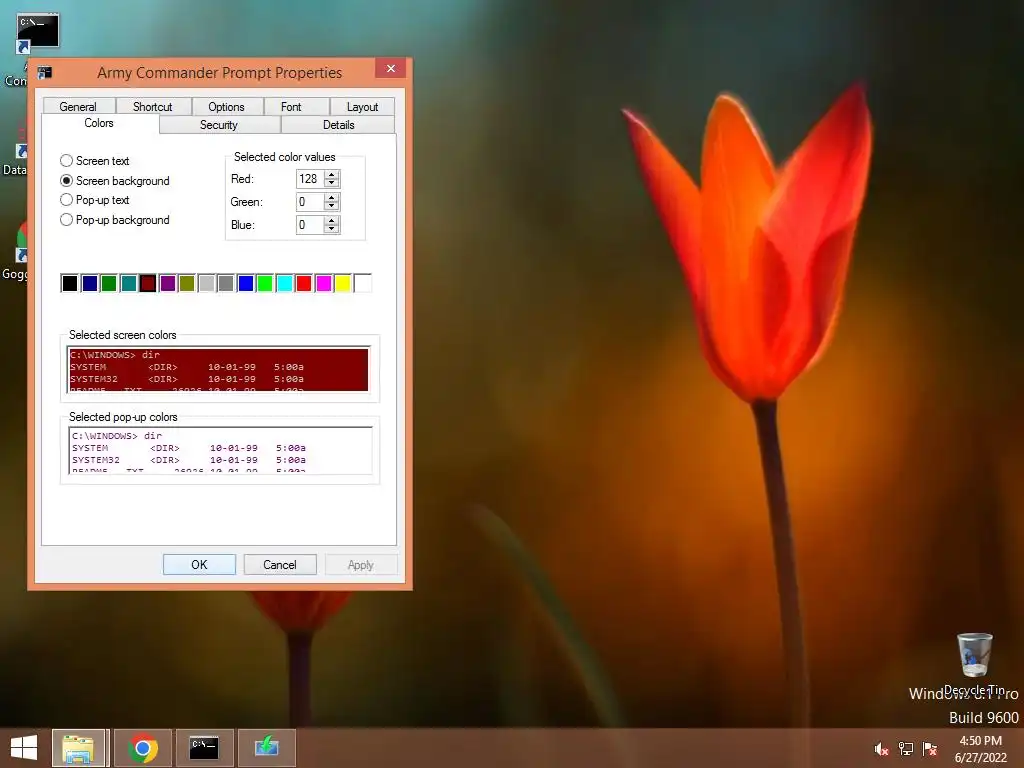Select the Screen background radio button
The width and height of the screenshot is (1024, 768).
[x=114, y=181]
